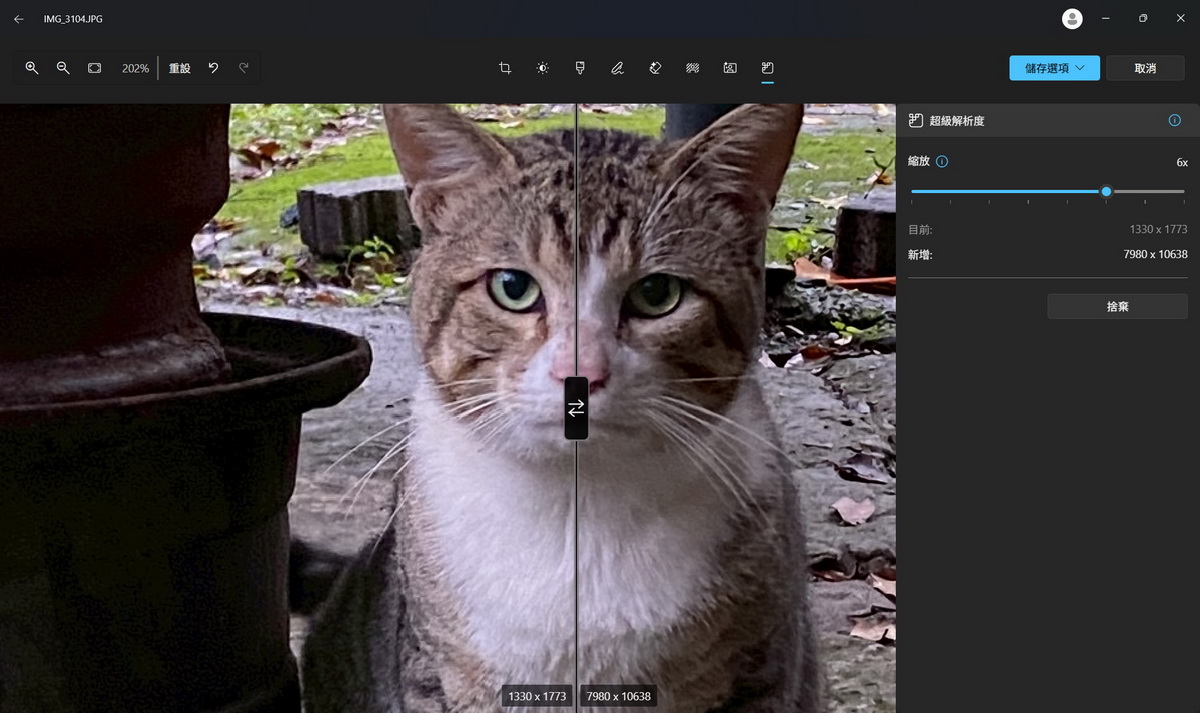The image size is (1200, 713).
Task: Undo the last edit
Action: [x=213, y=68]
